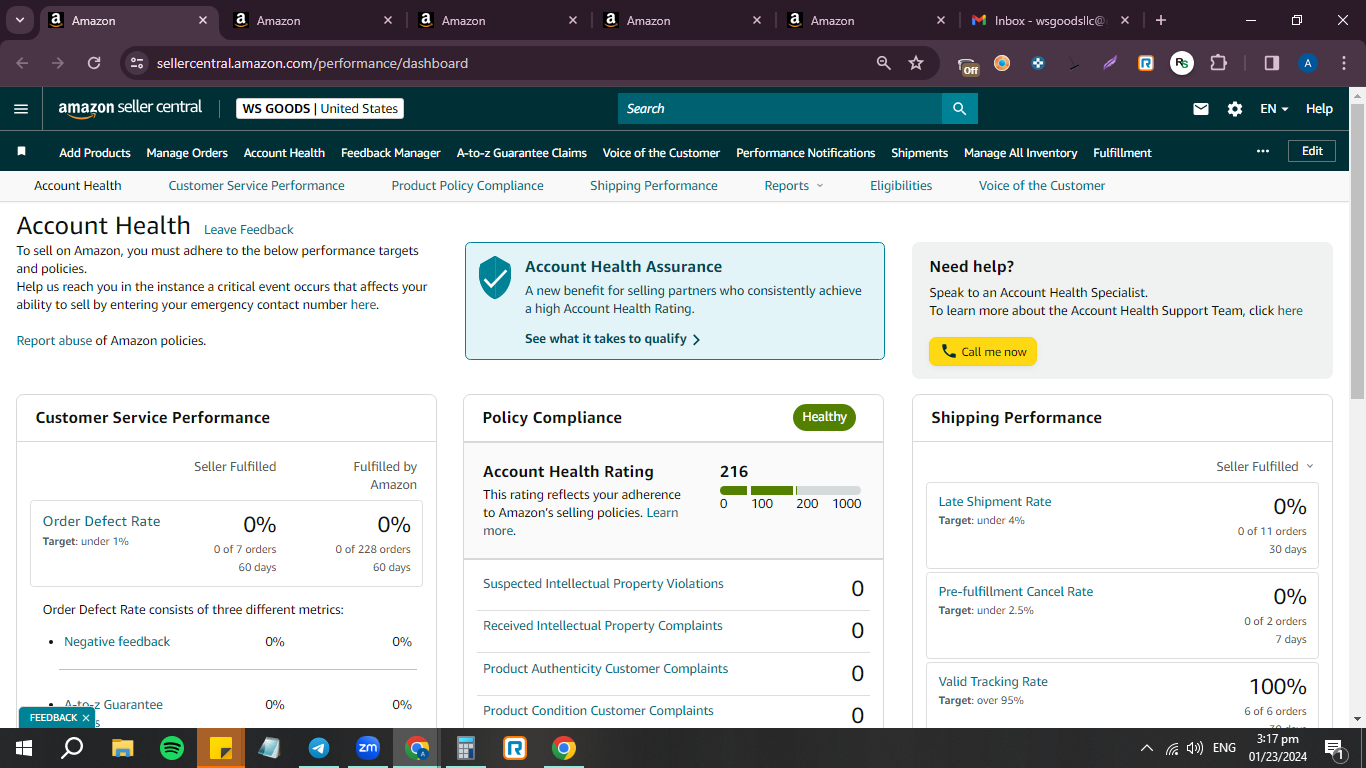Viewport: 1366px width, 768px height.
Task: Go to the Eligibilities tab
Action: pos(901,185)
